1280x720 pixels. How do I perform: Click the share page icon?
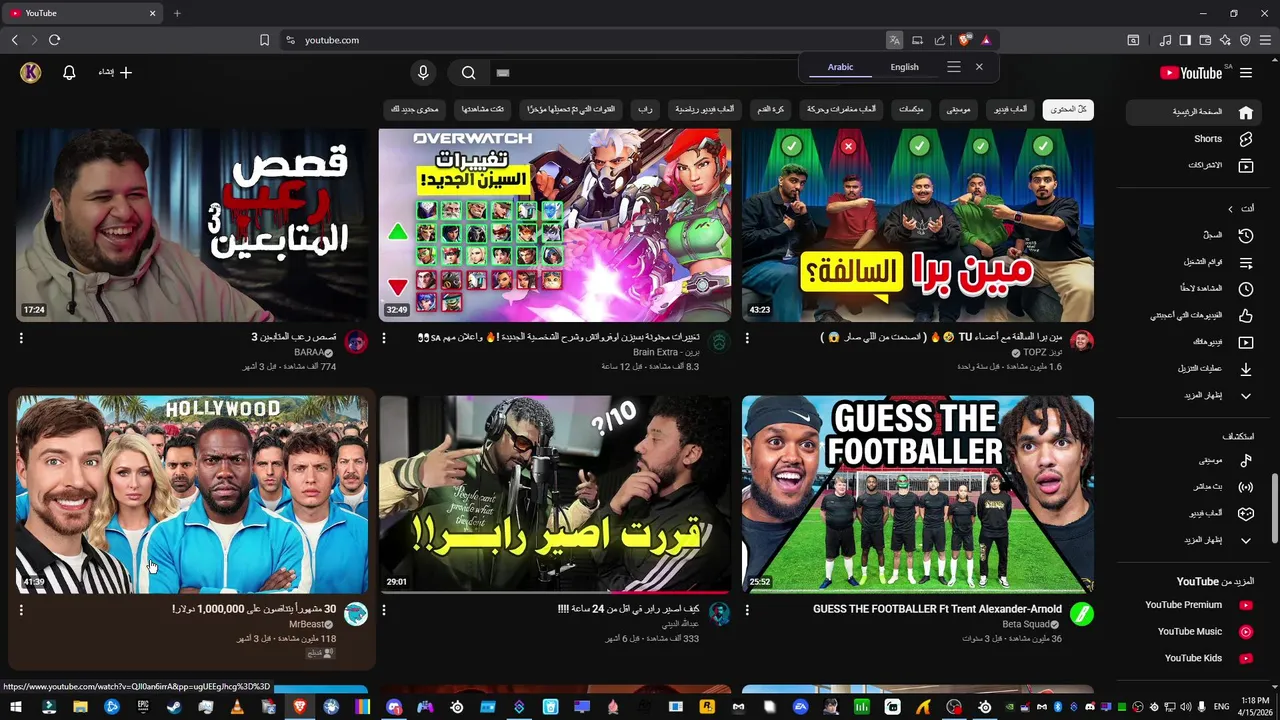(940, 40)
